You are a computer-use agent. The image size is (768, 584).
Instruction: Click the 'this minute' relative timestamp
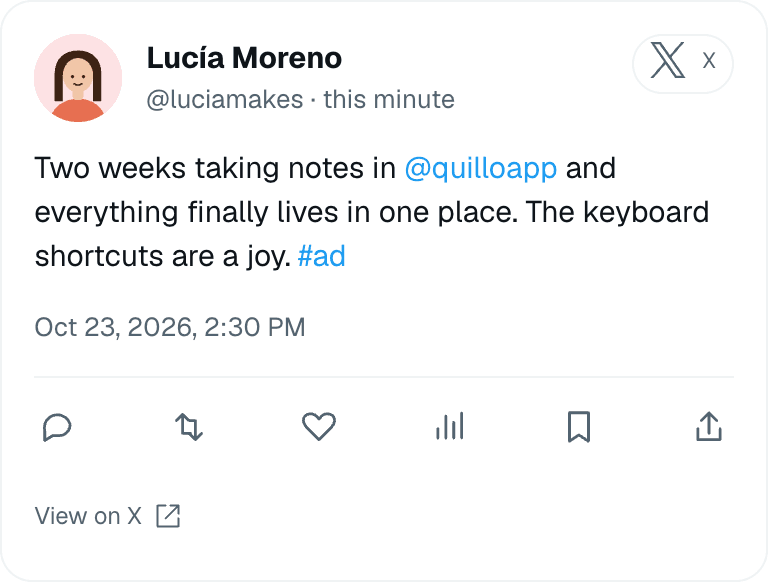pos(389,99)
